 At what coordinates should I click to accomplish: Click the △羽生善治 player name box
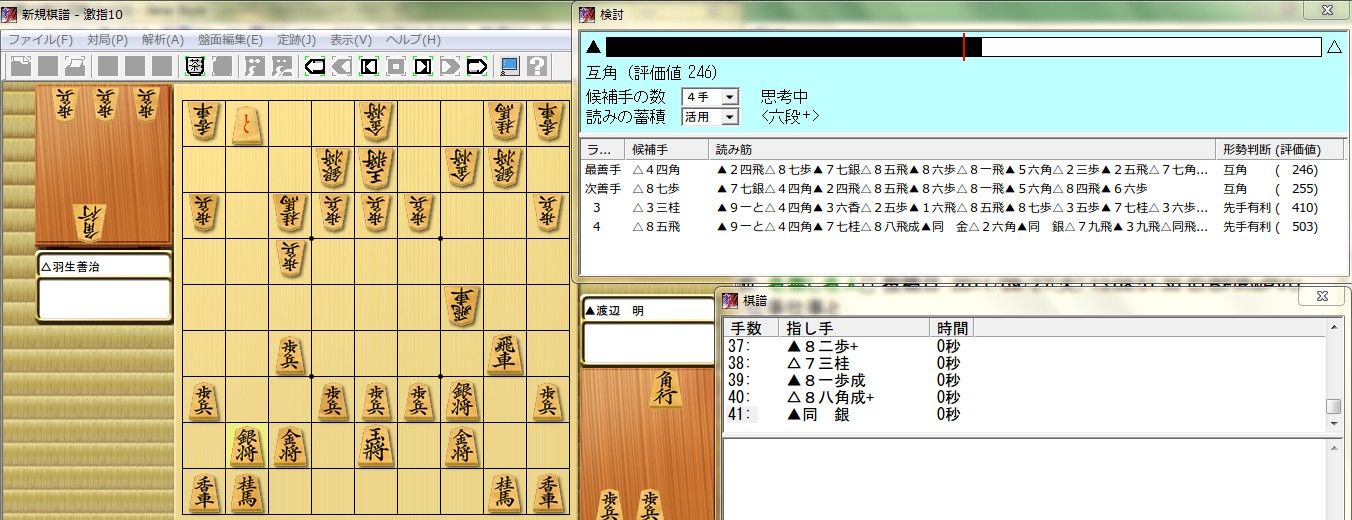pos(103,266)
